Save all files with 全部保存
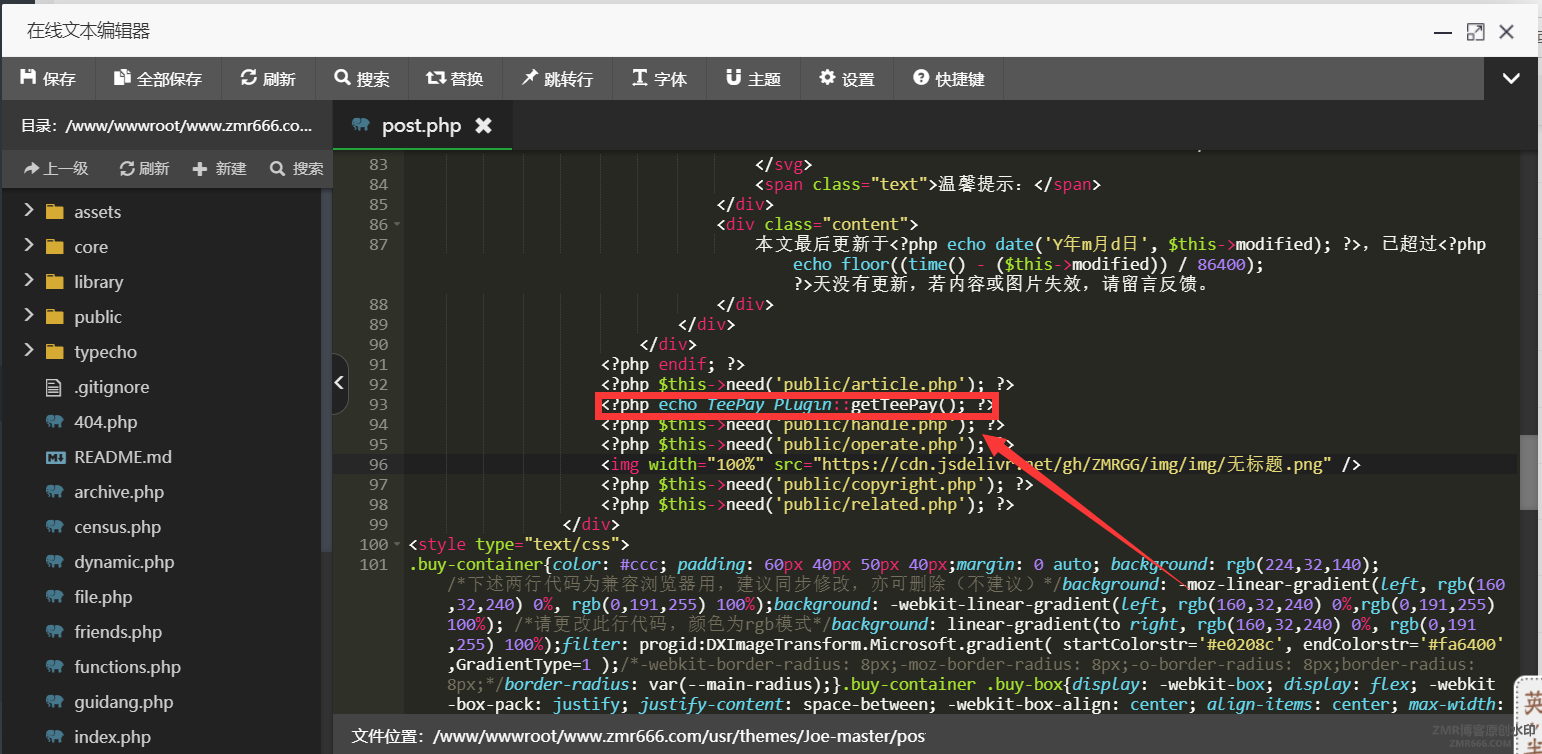The image size is (1542, 754). pos(157,79)
